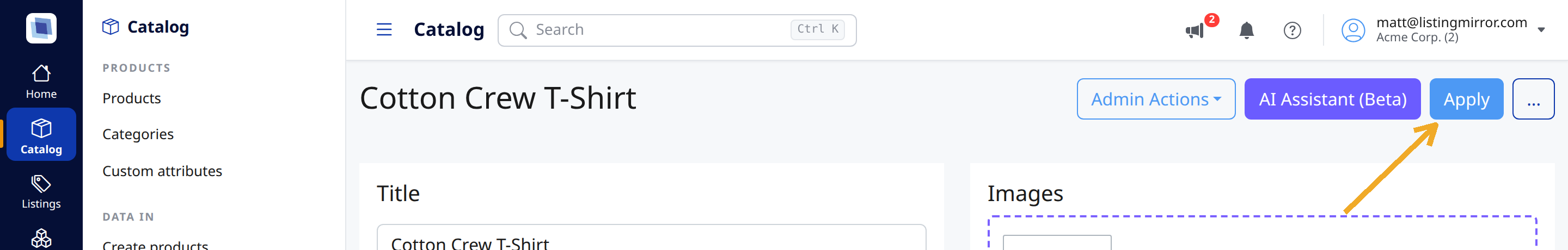
Task: Open the more options ellipsis button
Action: click(x=1533, y=98)
